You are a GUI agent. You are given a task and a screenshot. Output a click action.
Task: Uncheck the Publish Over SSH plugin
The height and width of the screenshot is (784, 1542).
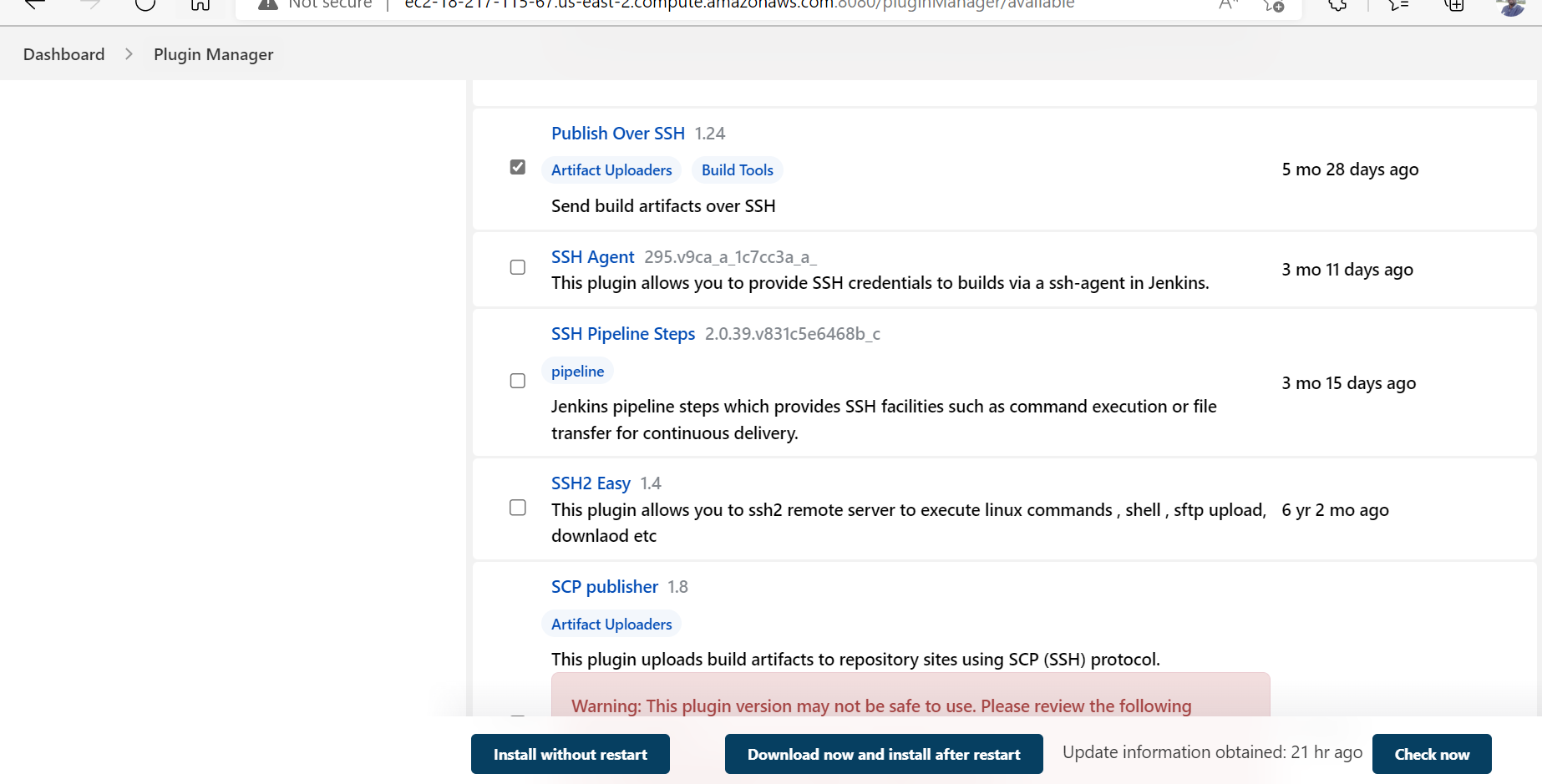517,167
